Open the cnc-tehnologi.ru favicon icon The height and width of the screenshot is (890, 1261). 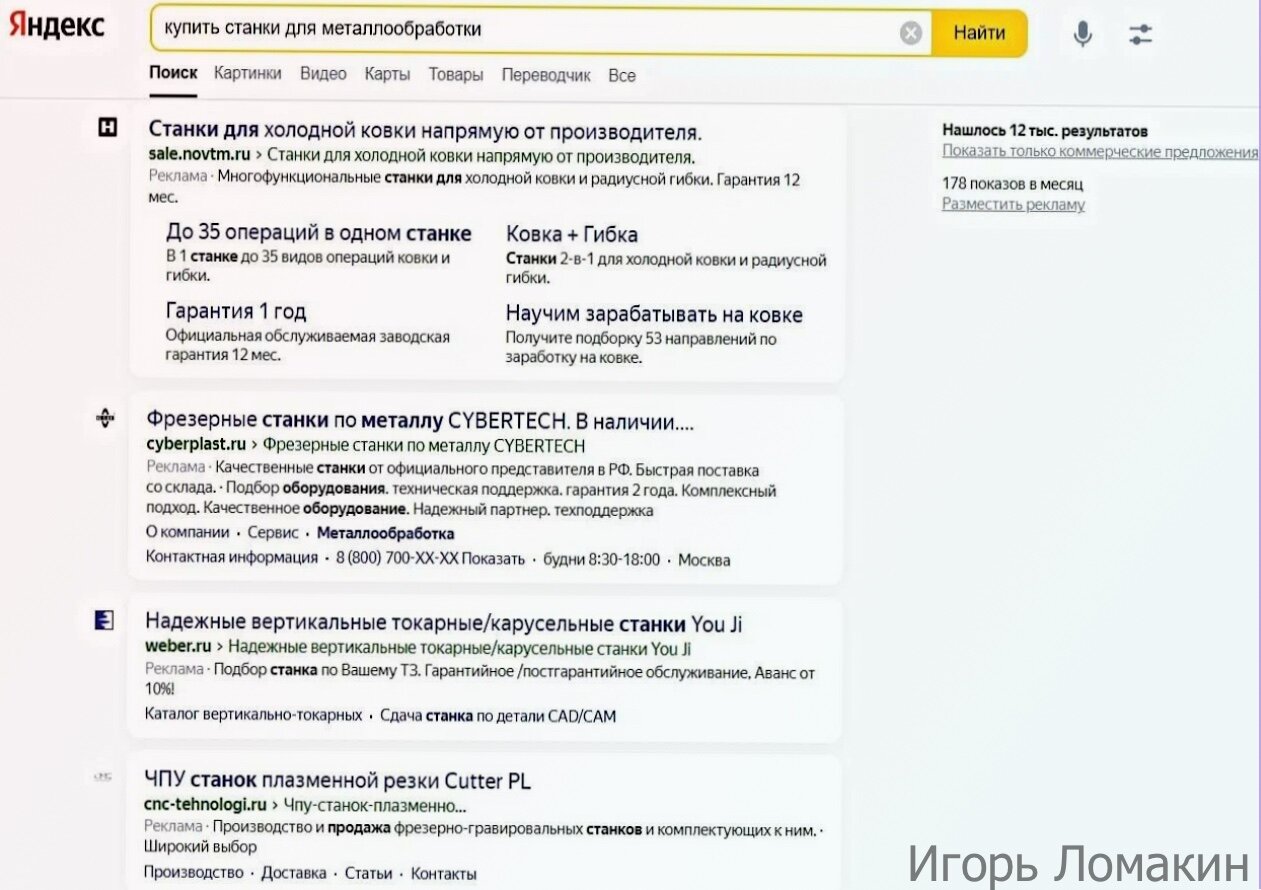103,776
